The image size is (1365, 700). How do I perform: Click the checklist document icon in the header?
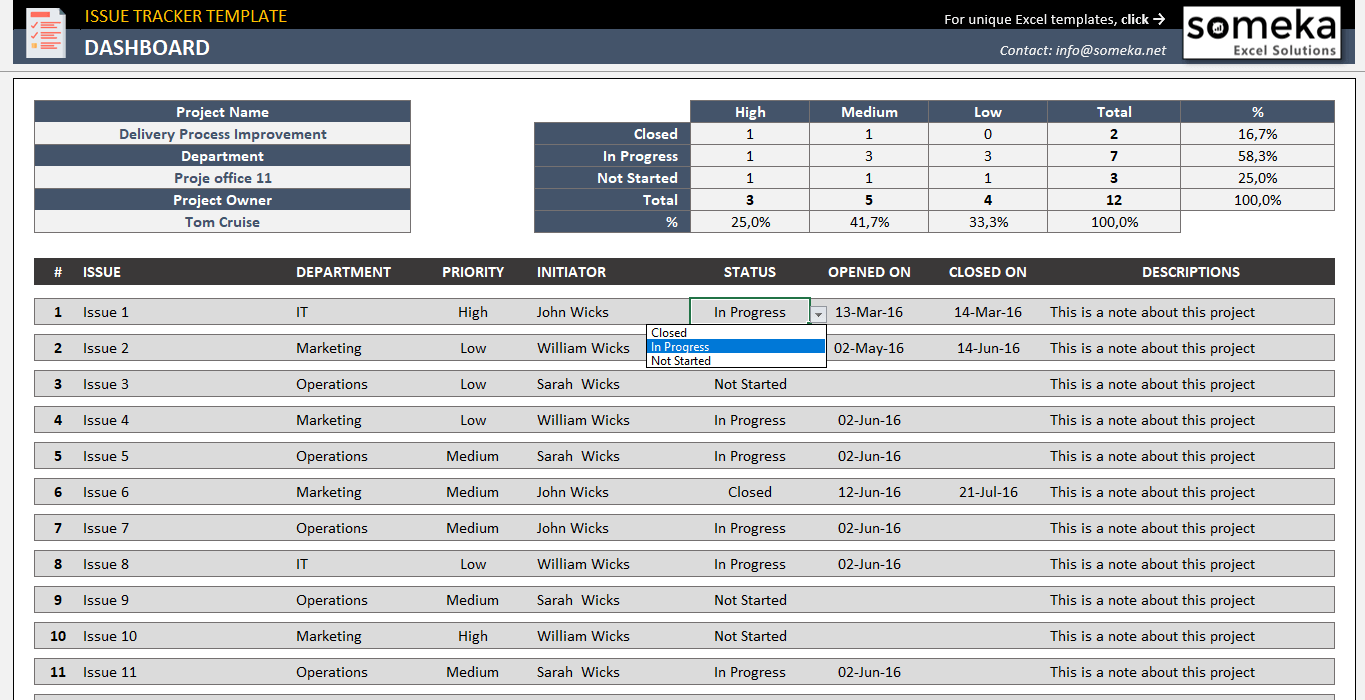click(x=44, y=32)
